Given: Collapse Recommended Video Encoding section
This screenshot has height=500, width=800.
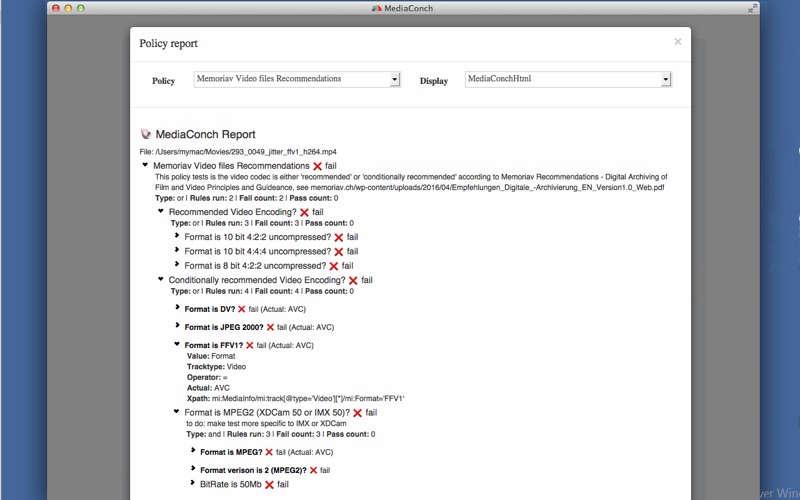Looking at the screenshot, I should pos(161,211).
